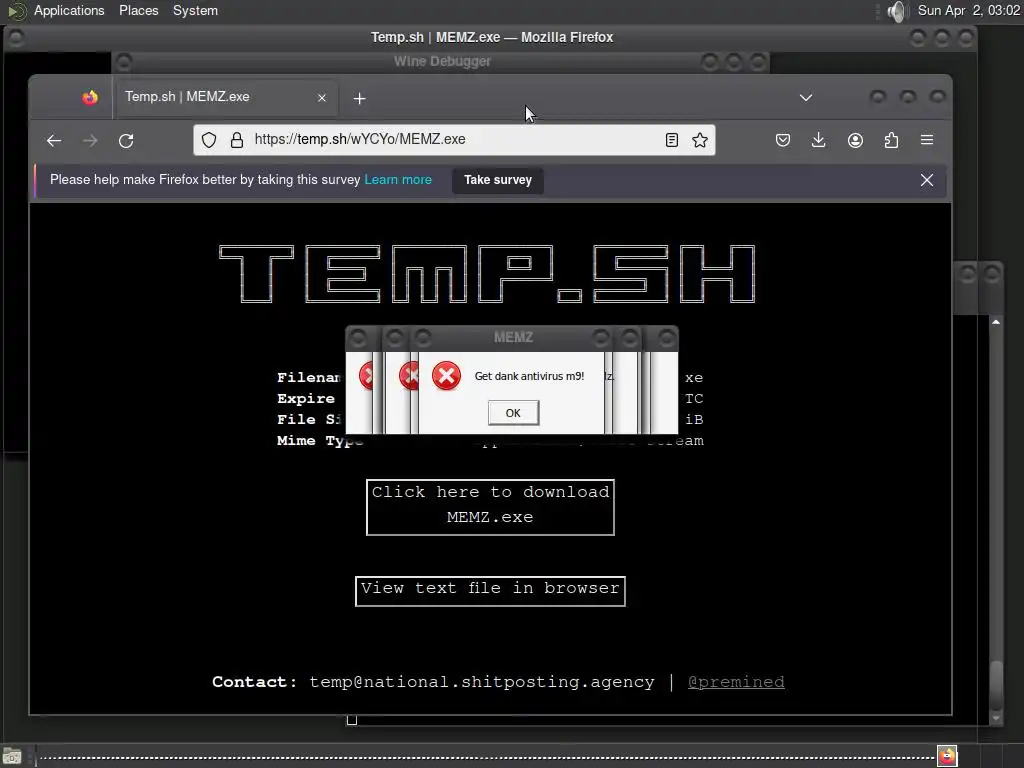Click the Contact: label text
The image size is (1024, 768).
tap(255, 682)
